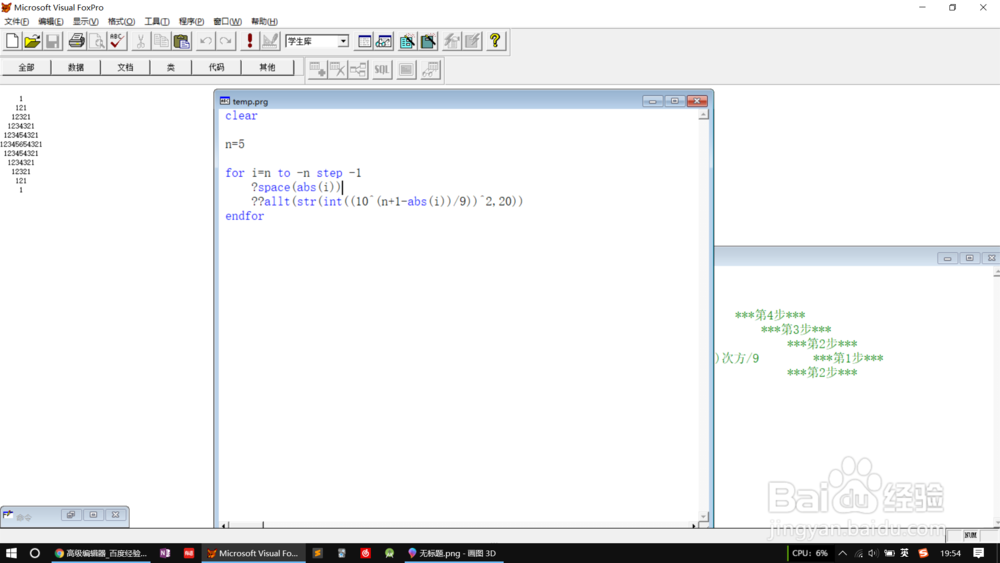This screenshot has height=563, width=1000.
Task: Open the 学生库 database dropdown
Action: coord(343,41)
